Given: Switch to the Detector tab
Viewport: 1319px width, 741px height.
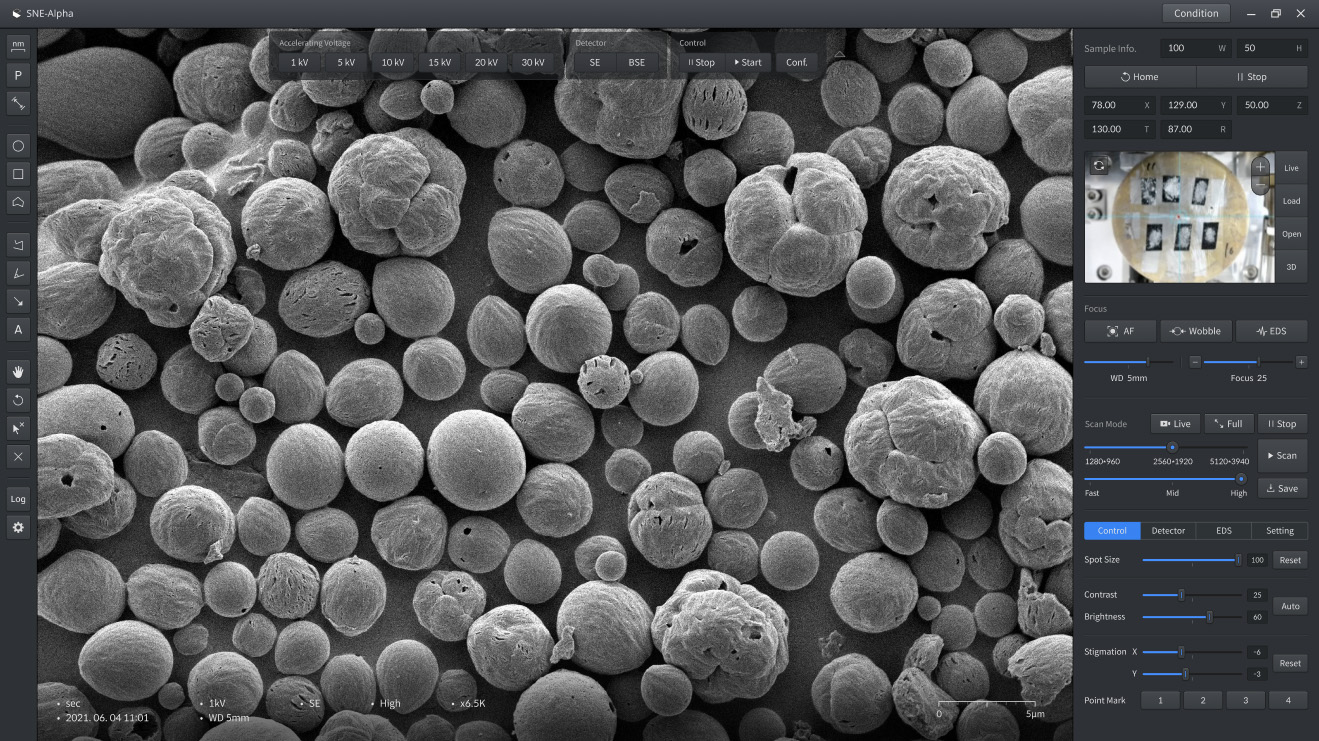Looking at the screenshot, I should point(1168,531).
